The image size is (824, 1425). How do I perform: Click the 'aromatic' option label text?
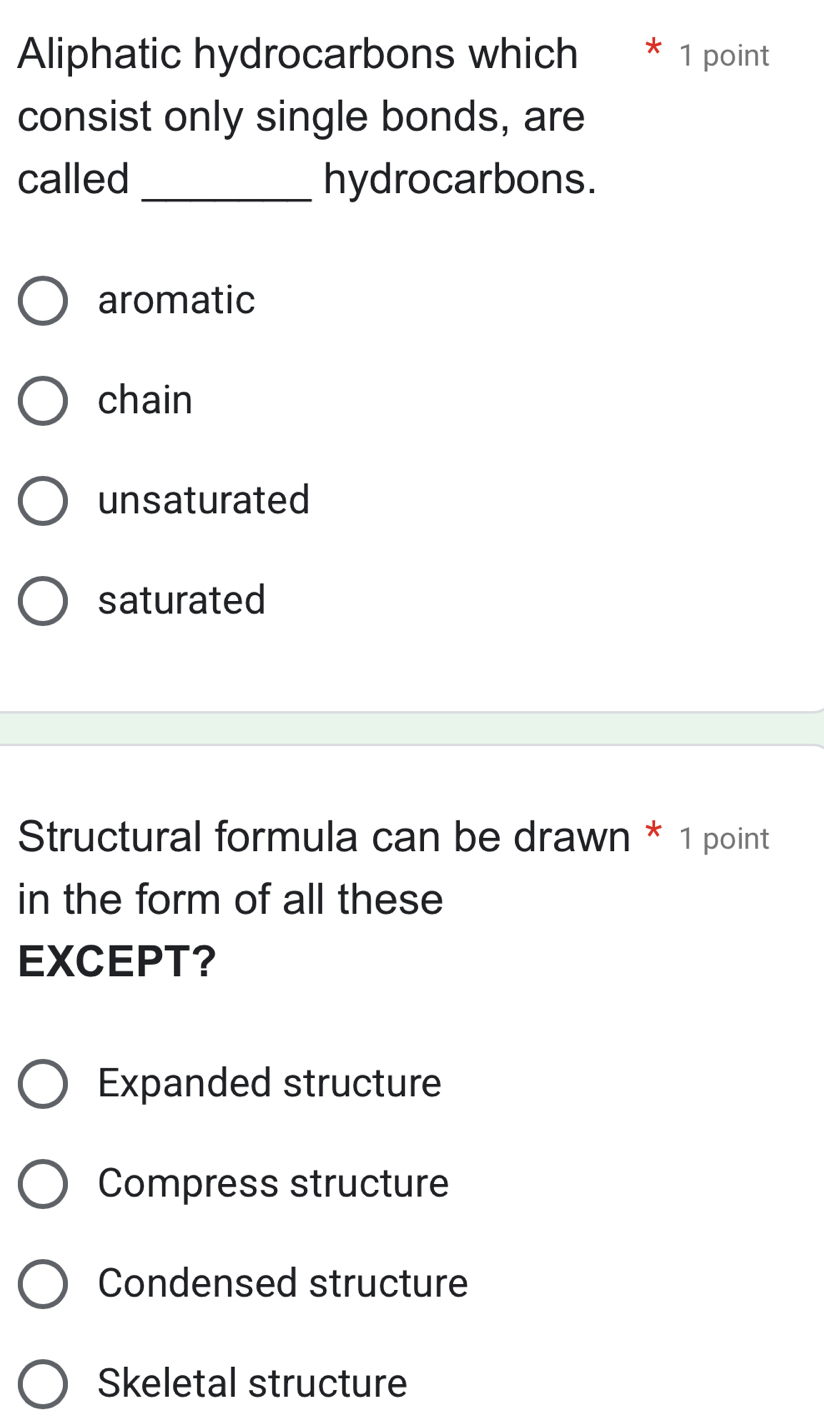pyautogui.click(x=177, y=300)
